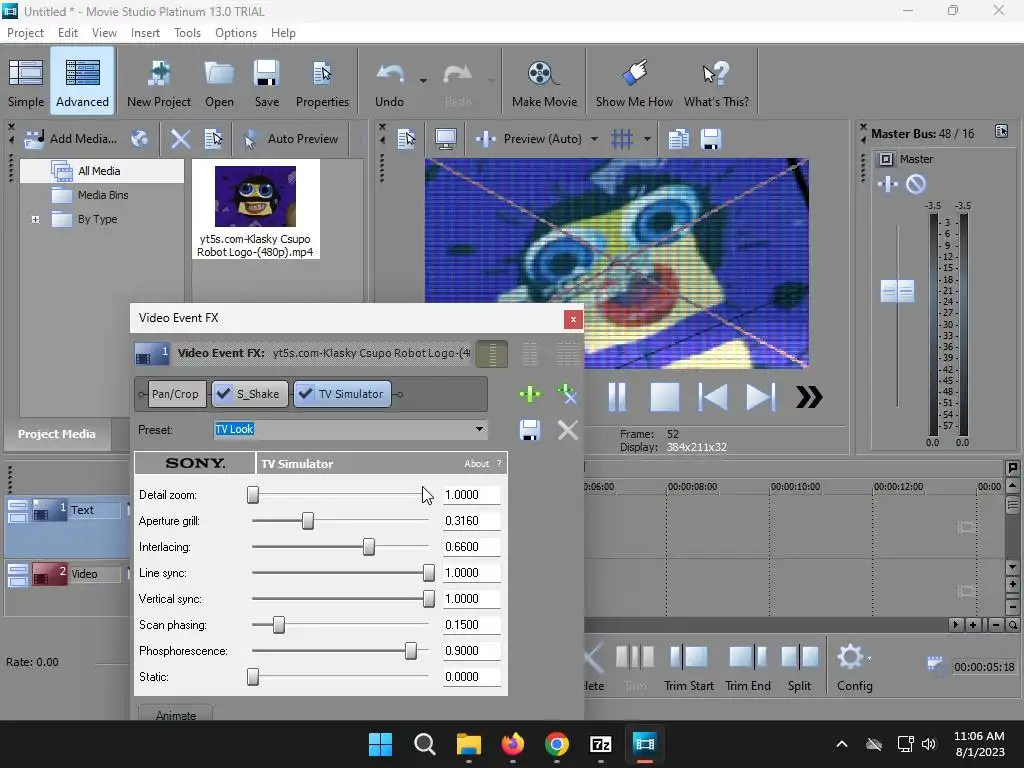Select the Project Media tab

(57, 434)
